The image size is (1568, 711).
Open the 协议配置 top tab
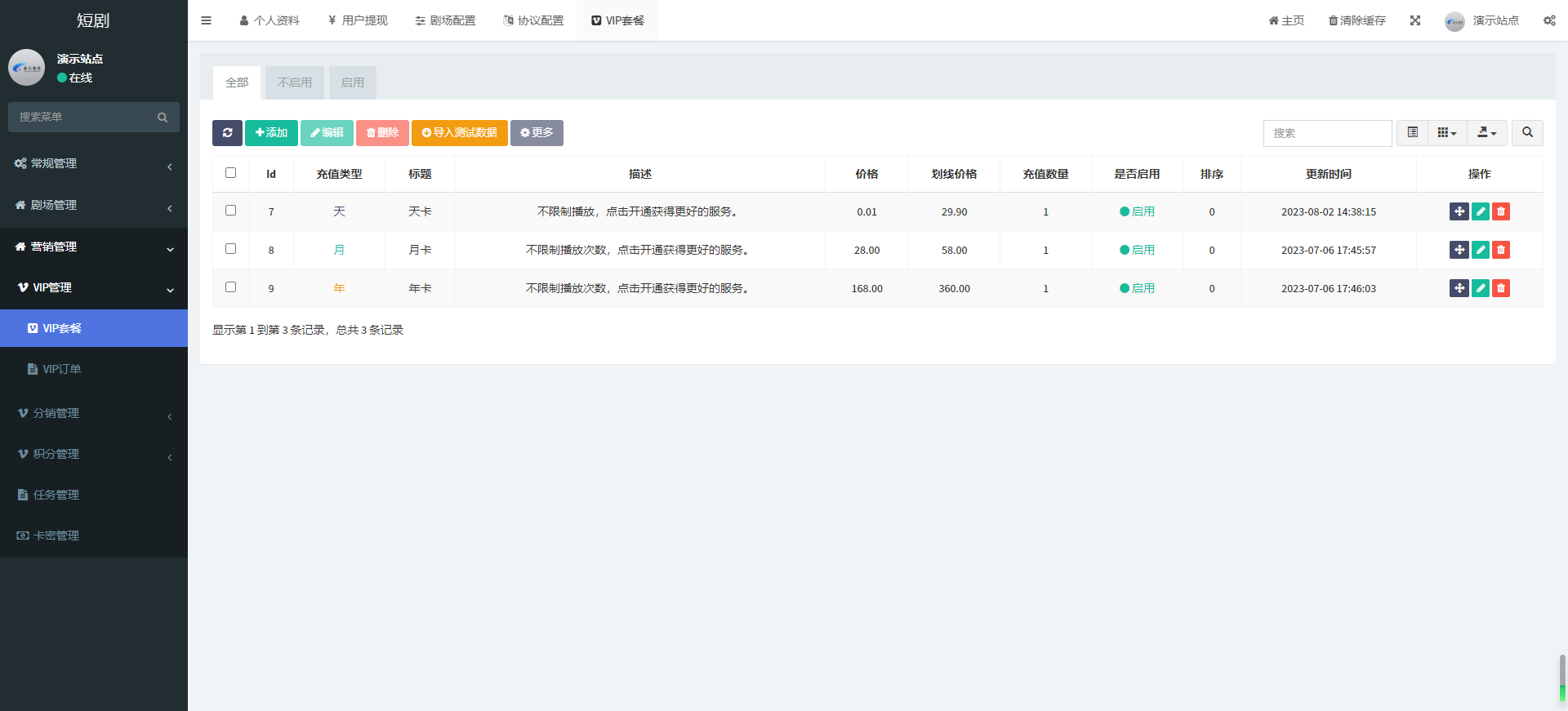(533, 20)
